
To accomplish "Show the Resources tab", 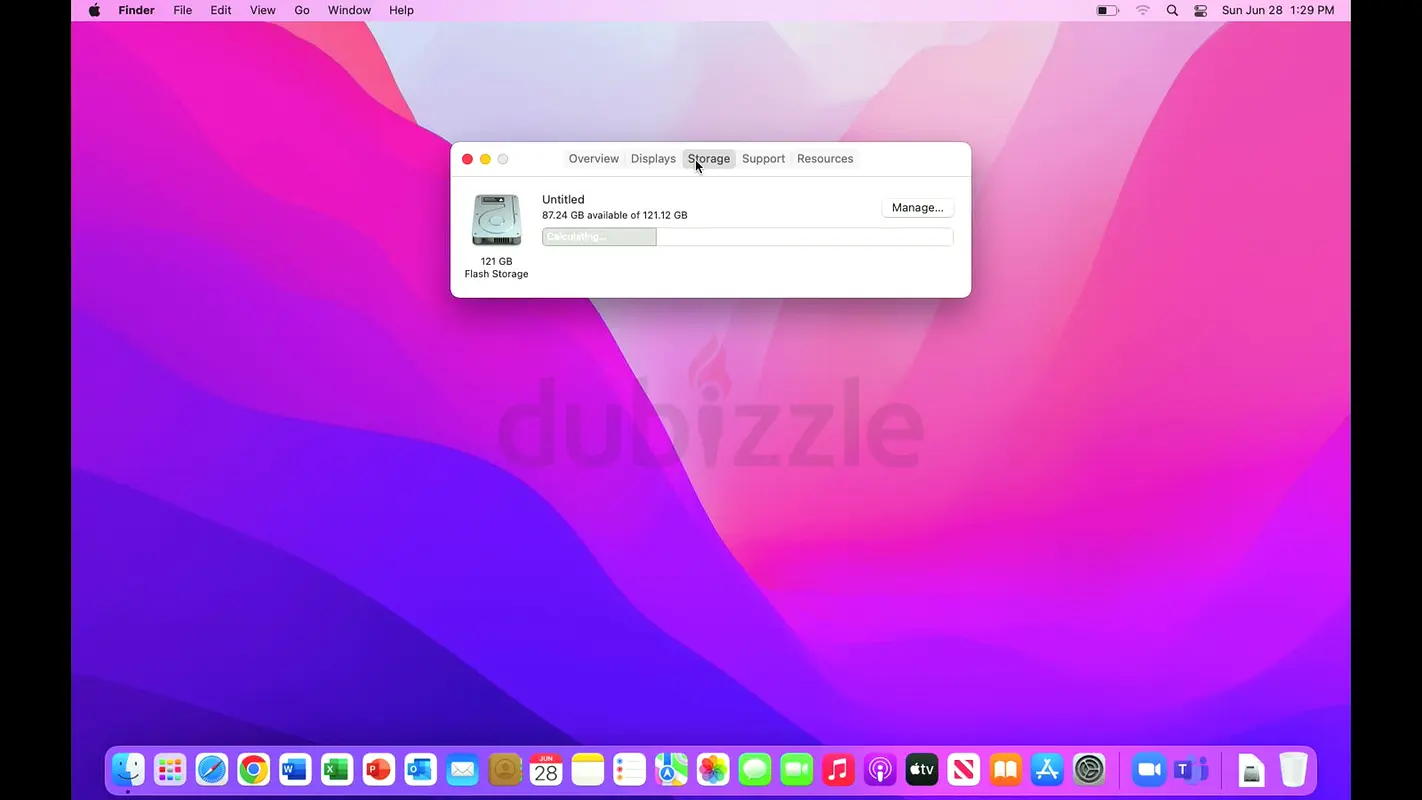I will coord(825,159).
